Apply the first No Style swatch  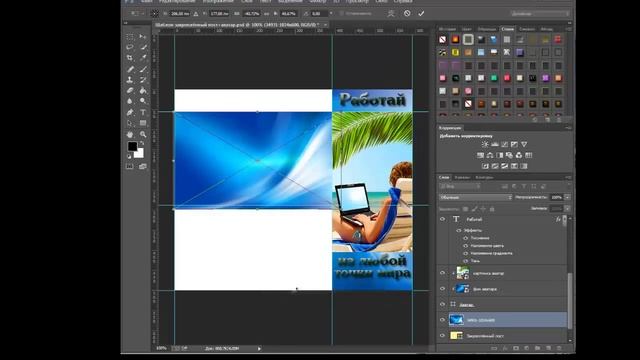pos(442,40)
